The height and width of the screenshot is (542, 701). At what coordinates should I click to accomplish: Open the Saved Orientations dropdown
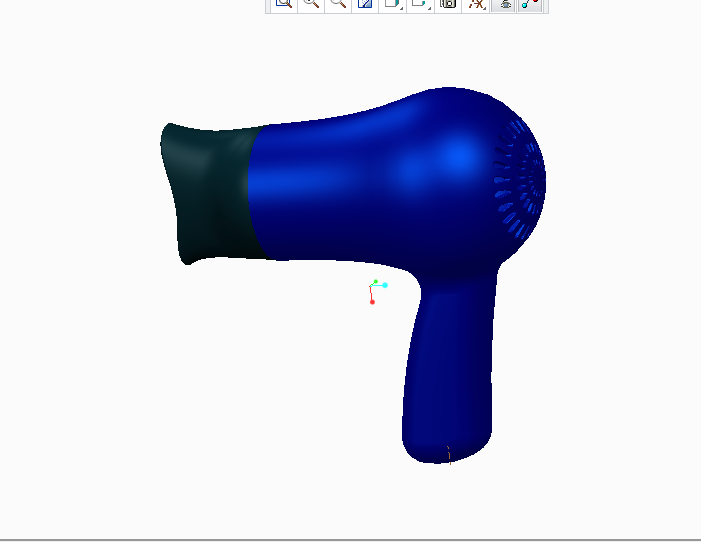(x=420, y=4)
